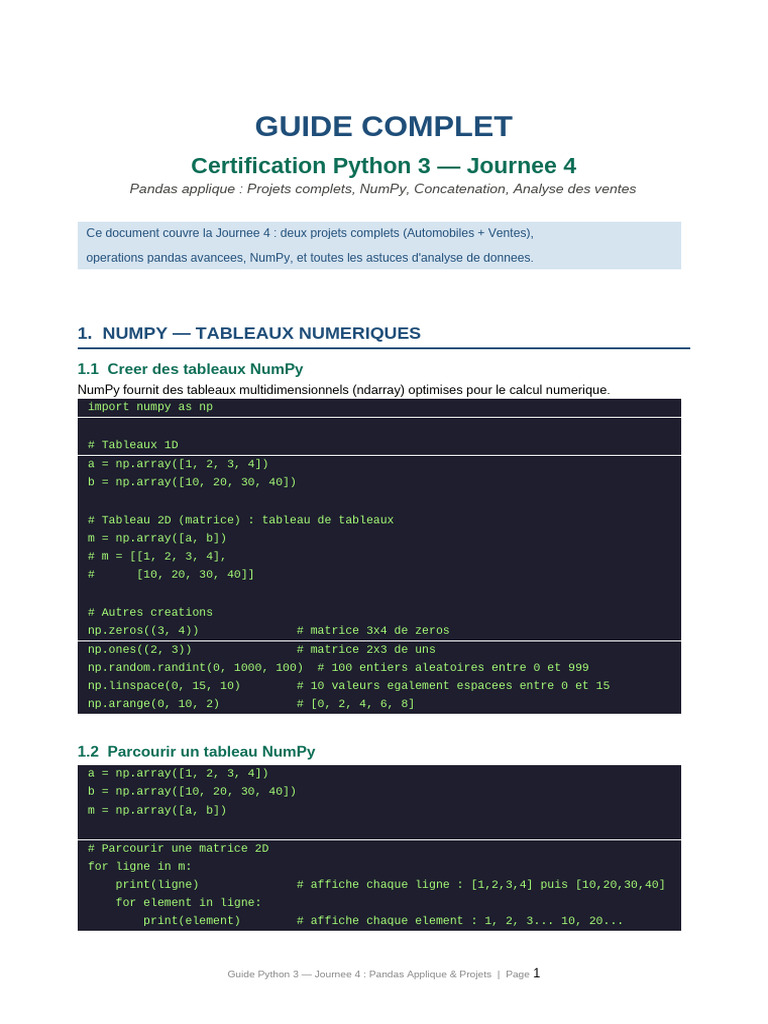Click the sentence 'NumPy fournit des tableaux multidimensionnels'

tap(344, 390)
